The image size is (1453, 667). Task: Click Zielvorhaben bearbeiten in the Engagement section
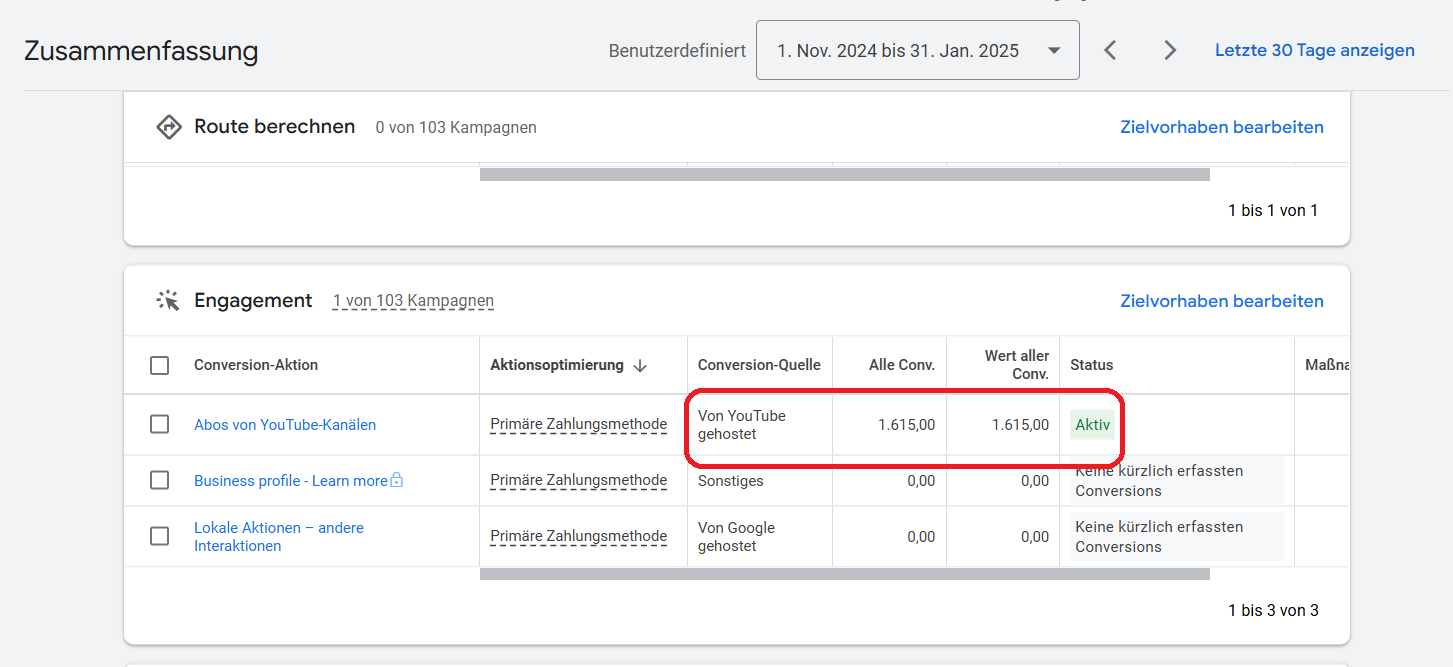(1221, 301)
